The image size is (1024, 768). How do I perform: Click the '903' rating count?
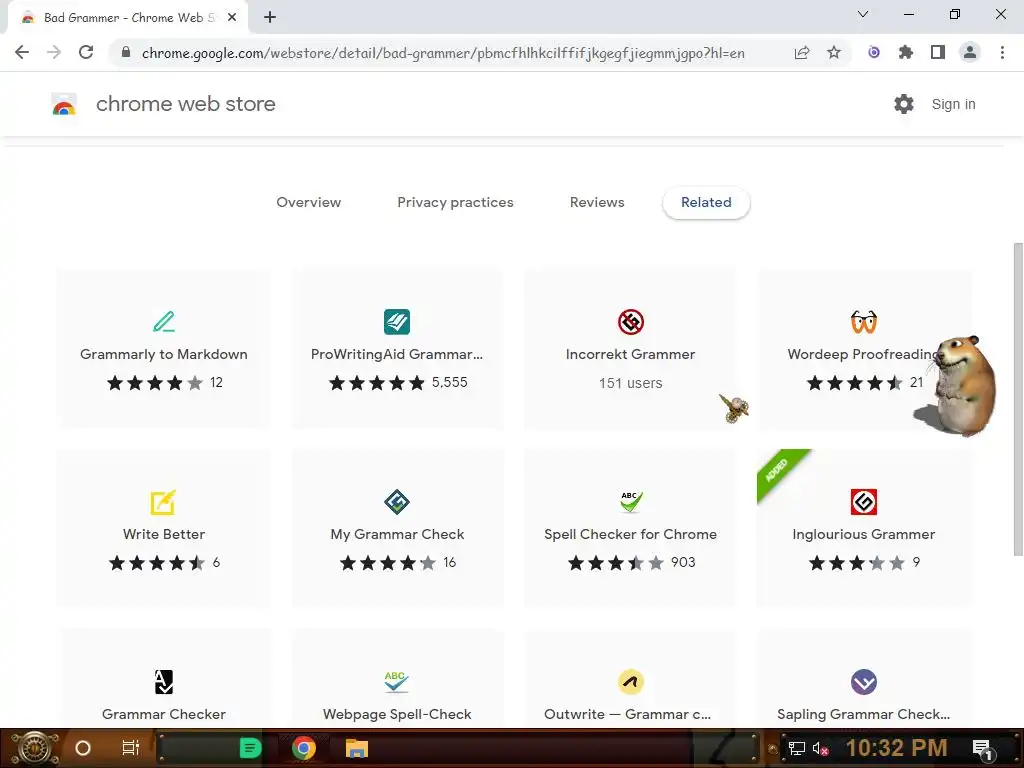683,562
